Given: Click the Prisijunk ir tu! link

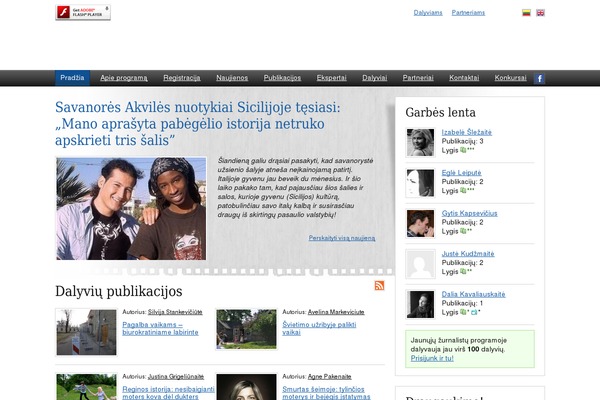Looking at the screenshot, I should (432, 358).
